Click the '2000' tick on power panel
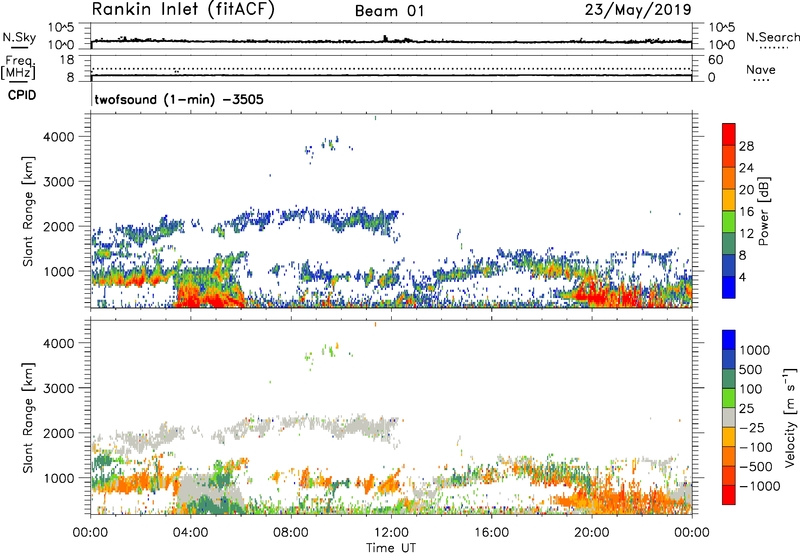800x554 pixels. pos(59,226)
